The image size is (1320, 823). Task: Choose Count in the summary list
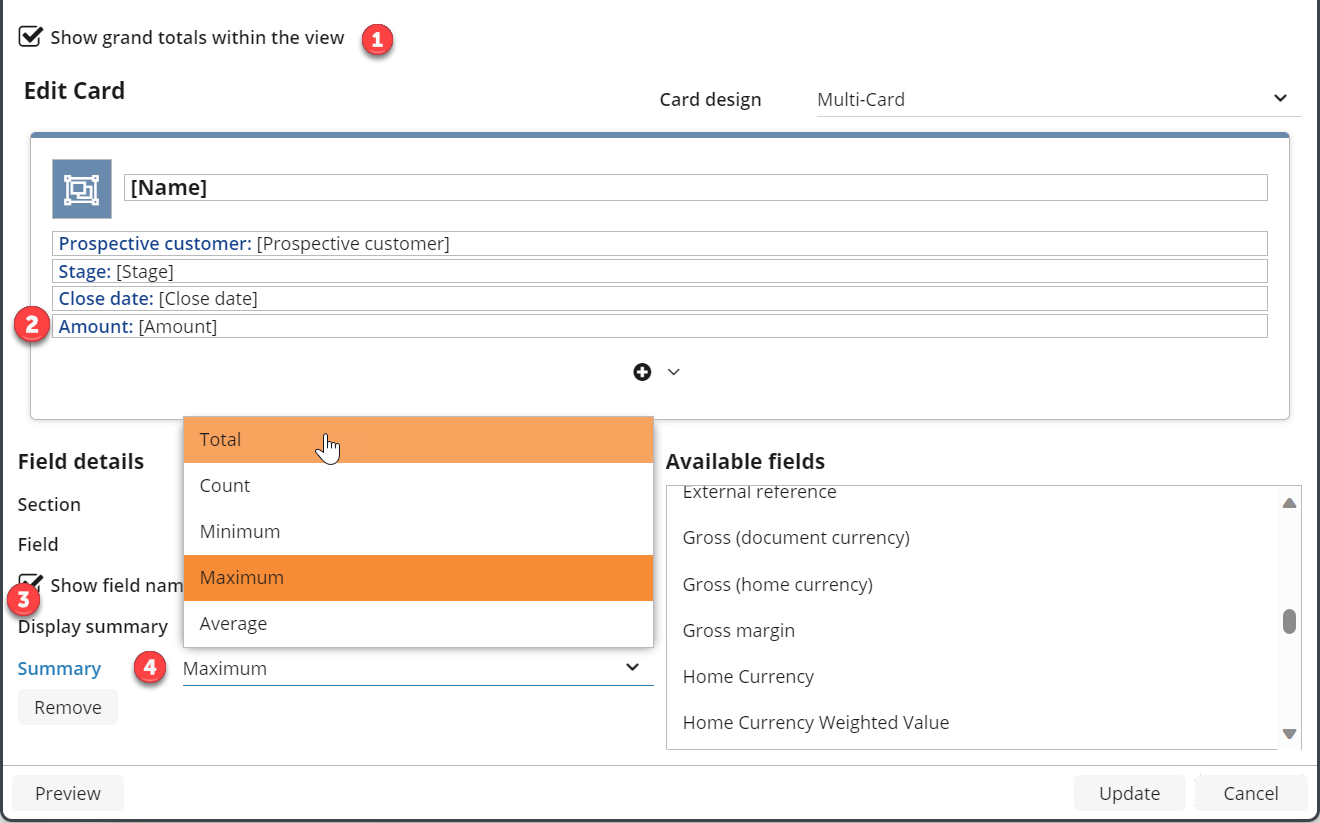coord(418,486)
